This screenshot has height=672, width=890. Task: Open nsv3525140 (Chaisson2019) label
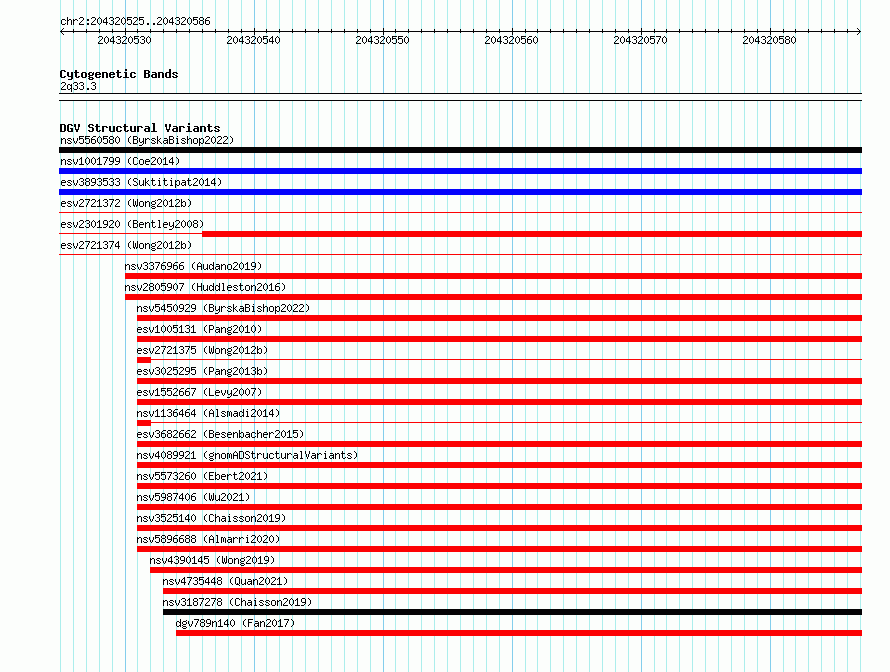click(x=211, y=518)
